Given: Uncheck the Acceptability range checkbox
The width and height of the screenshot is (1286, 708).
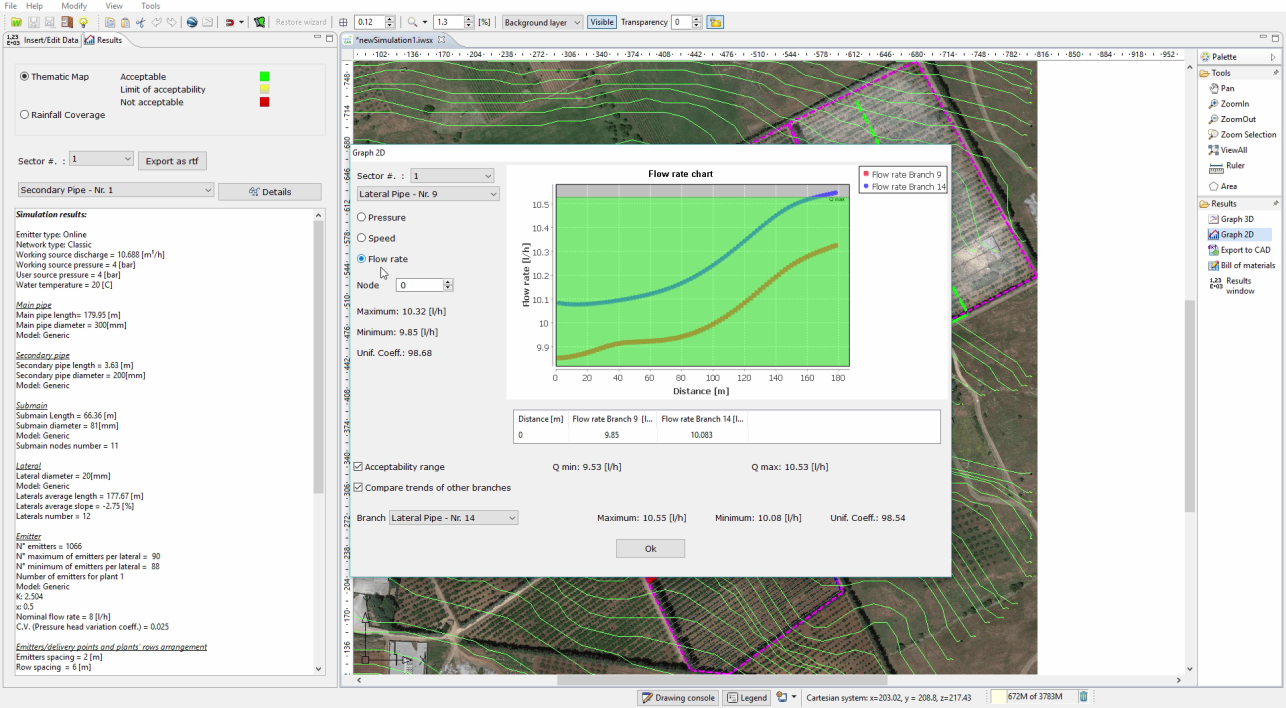Looking at the screenshot, I should [359, 467].
